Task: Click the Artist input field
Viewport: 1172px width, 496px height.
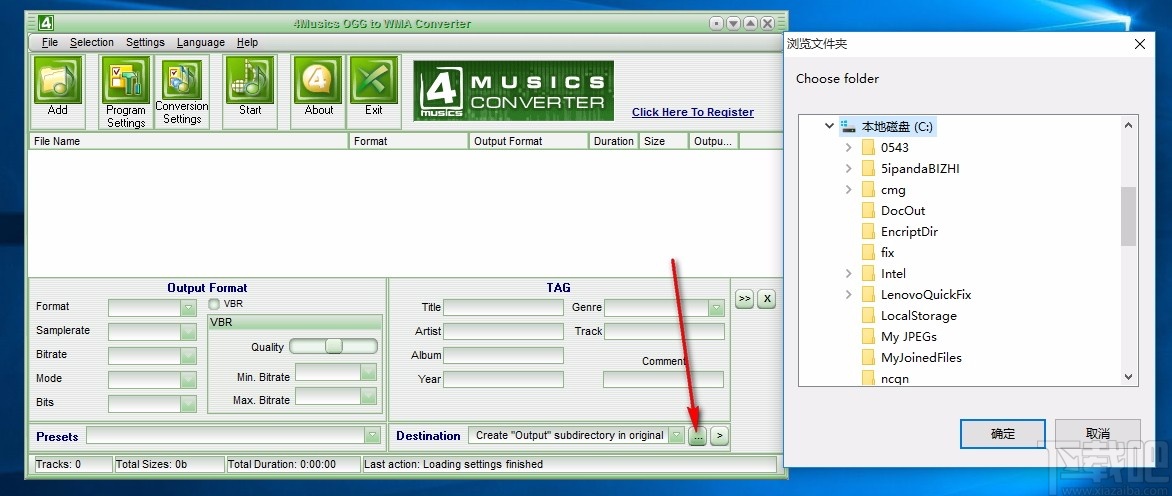Action: 504,331
